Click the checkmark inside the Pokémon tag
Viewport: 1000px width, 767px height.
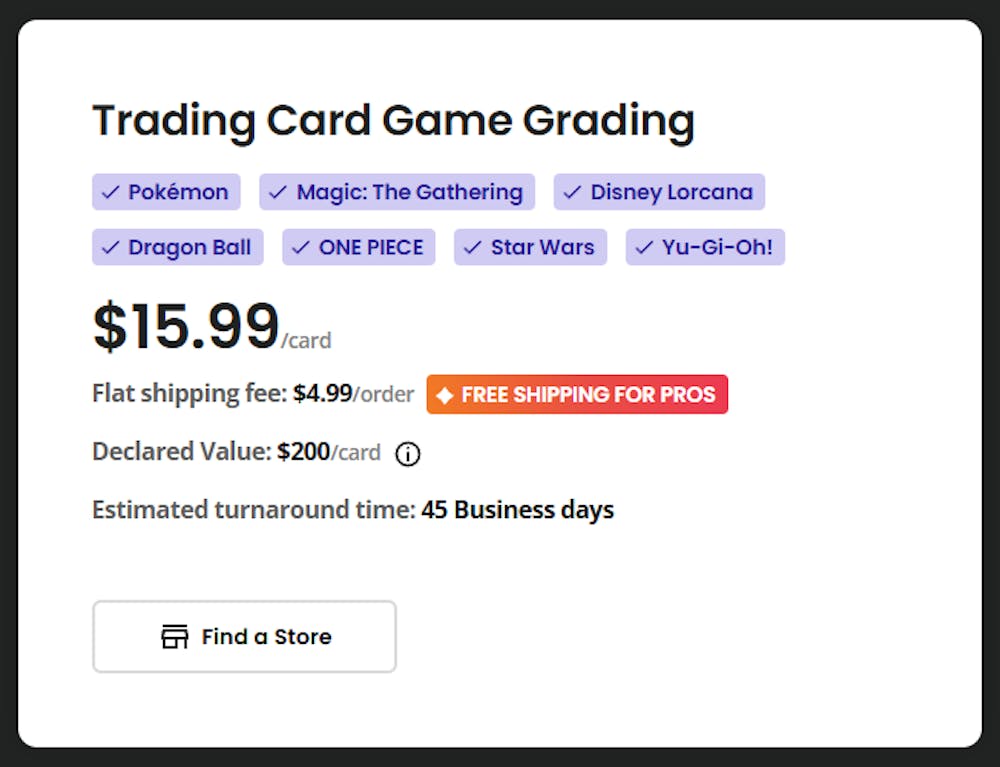110,192
